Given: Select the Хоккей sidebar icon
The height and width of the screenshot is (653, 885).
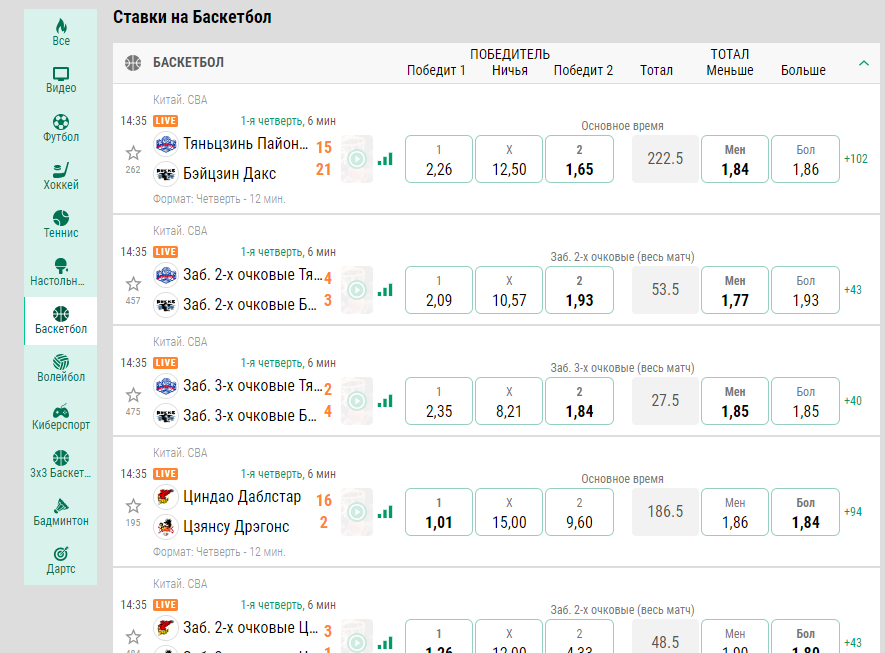Looking at the screenshot, I should pos(61,176).
